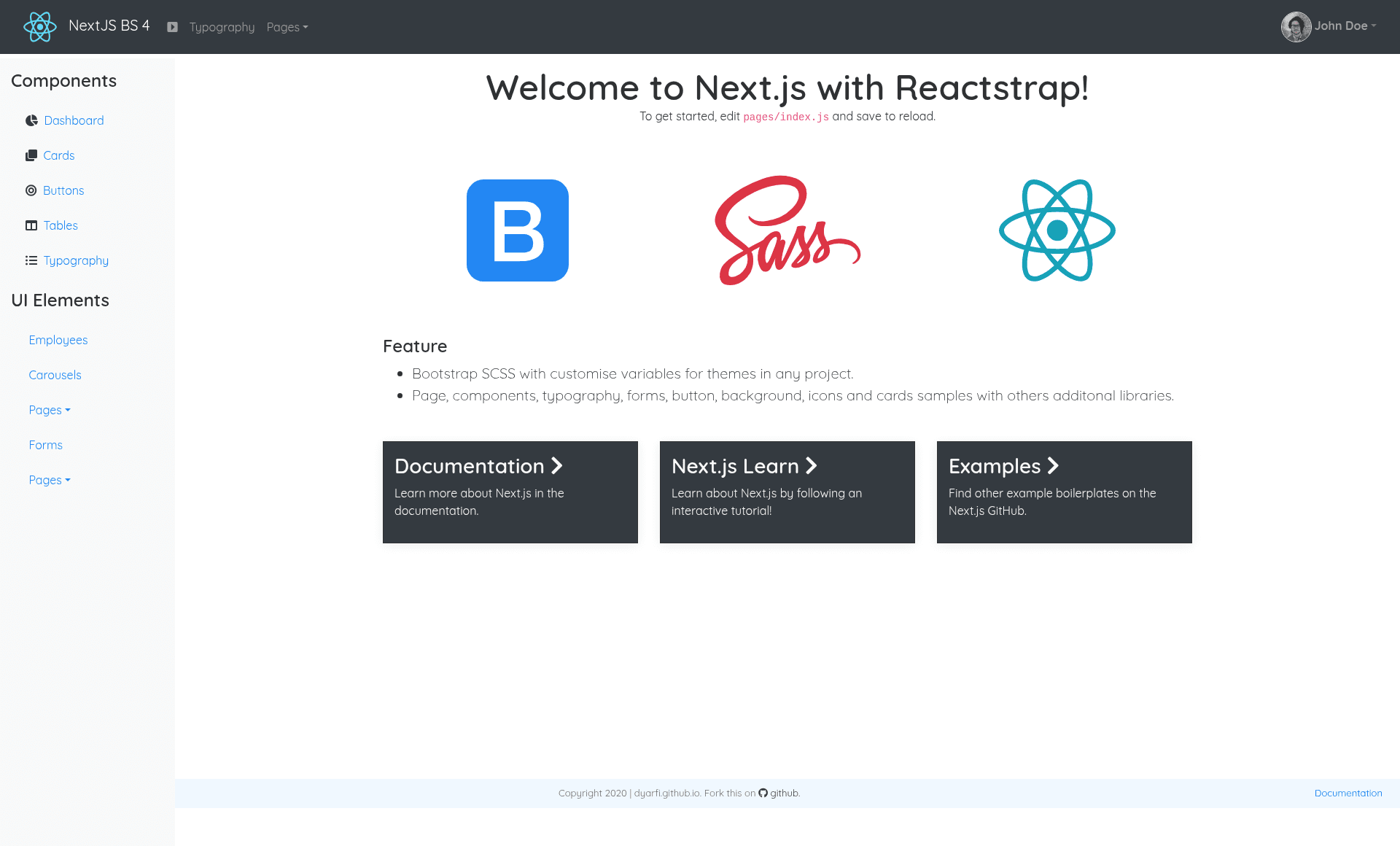
Task: Expand the Pages dropdown below Forms
Action: pyautogui.click(x=50, y=480)
